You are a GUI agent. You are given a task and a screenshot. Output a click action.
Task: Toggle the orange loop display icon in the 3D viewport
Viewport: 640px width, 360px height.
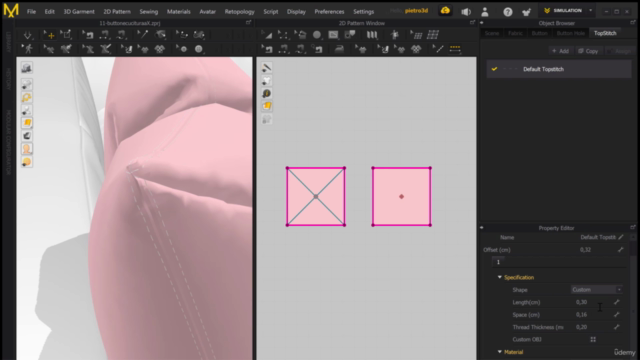(x=27, y=97)
